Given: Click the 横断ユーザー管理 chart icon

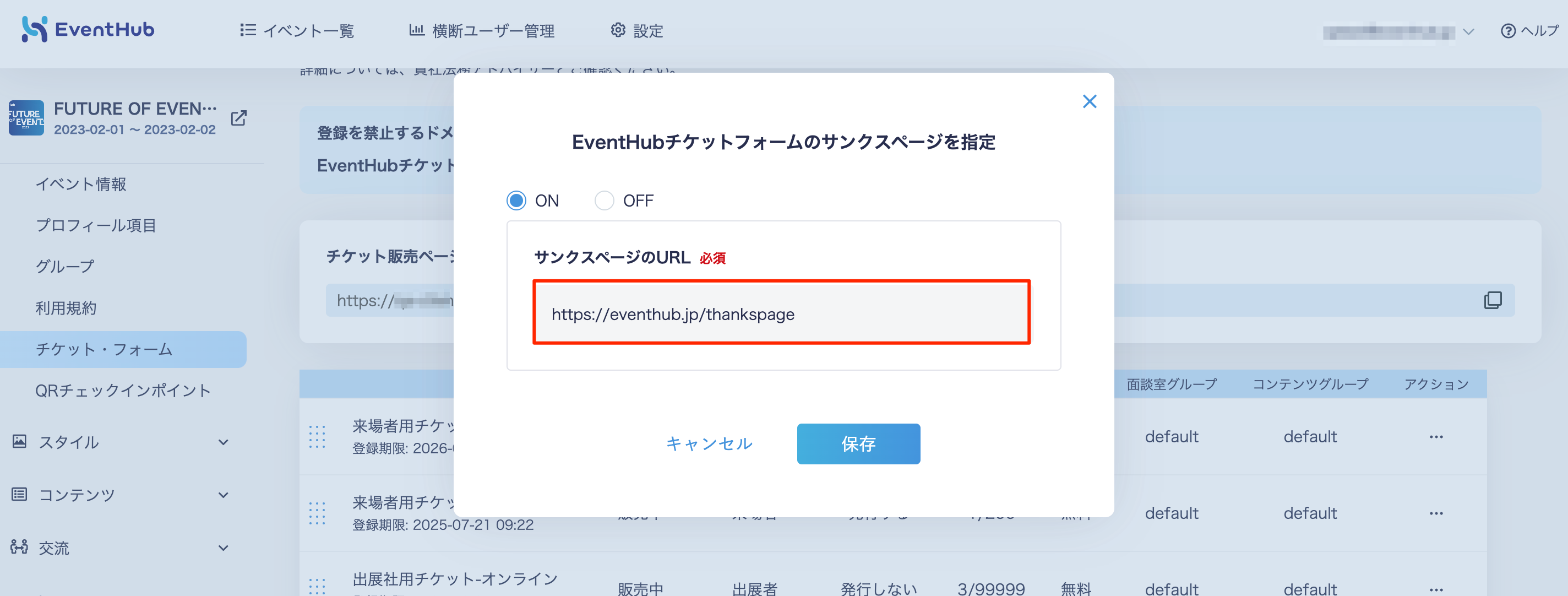Looking at the screenshot, I should (416, 29).
